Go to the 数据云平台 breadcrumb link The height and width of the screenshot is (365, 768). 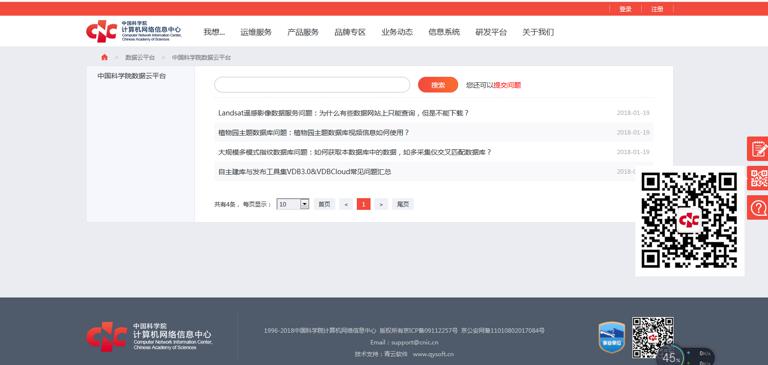pos(140,57)
